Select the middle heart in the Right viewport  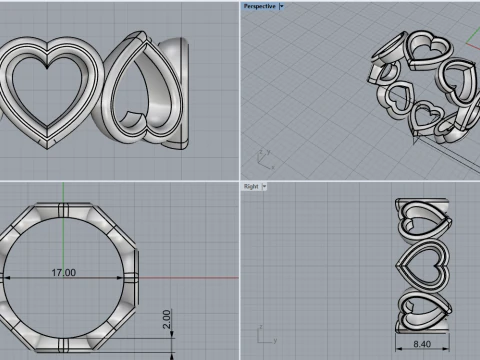[x=423, y=266]
